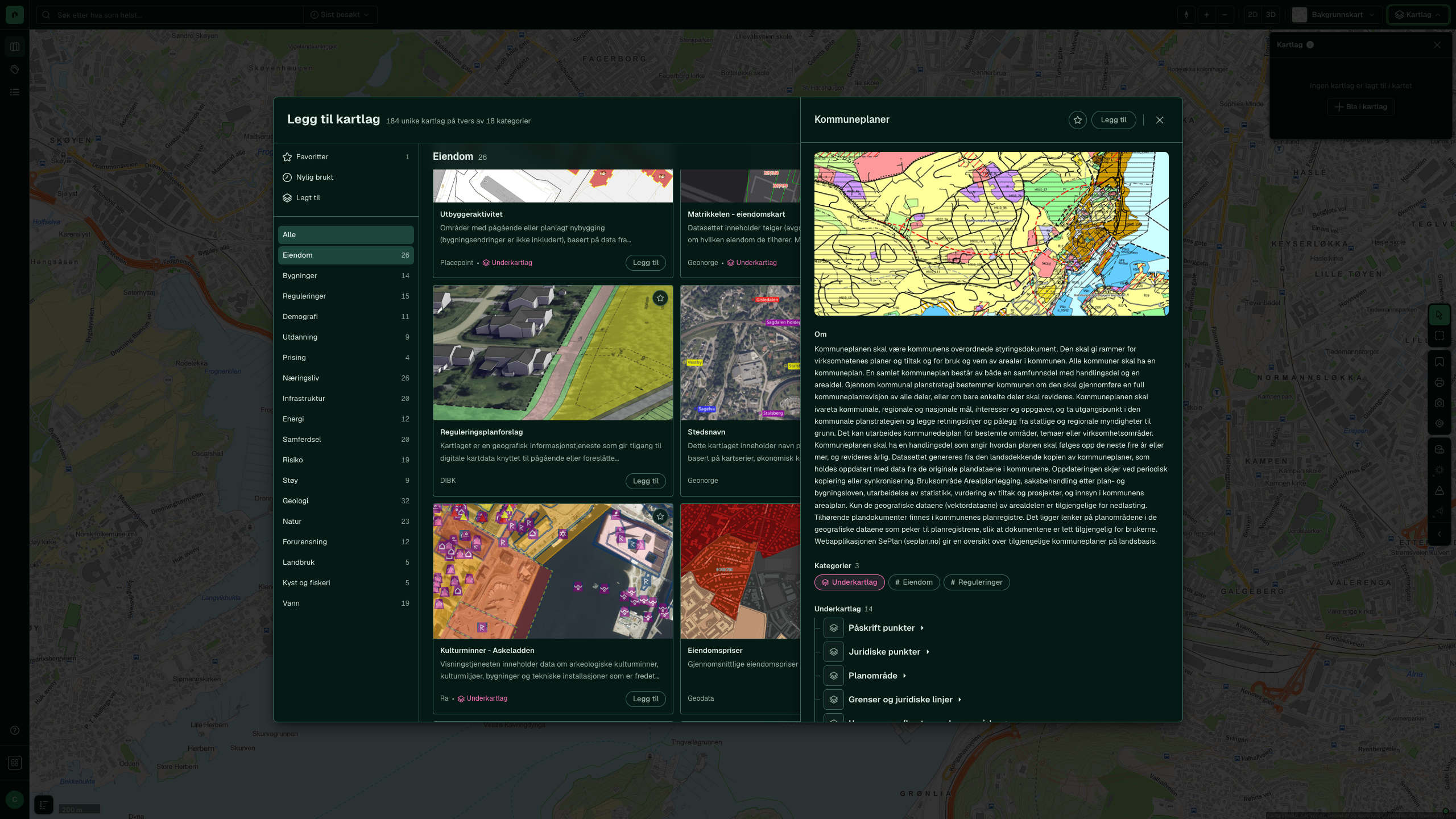Viewport: 1456px width, 819px height.
Task: Open Lagt til layer list
Action: (346, 198)
